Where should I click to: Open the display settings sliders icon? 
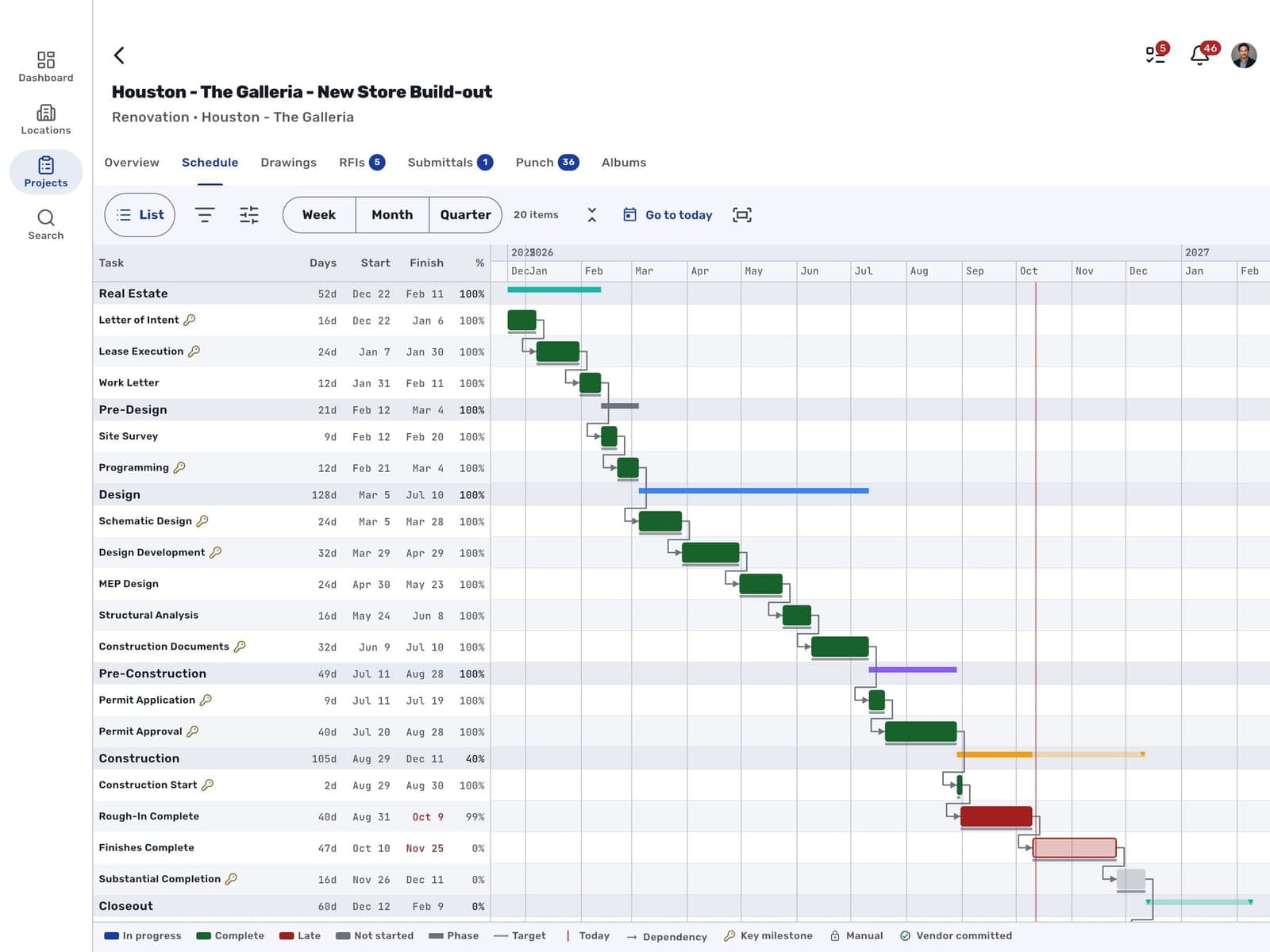249,215
